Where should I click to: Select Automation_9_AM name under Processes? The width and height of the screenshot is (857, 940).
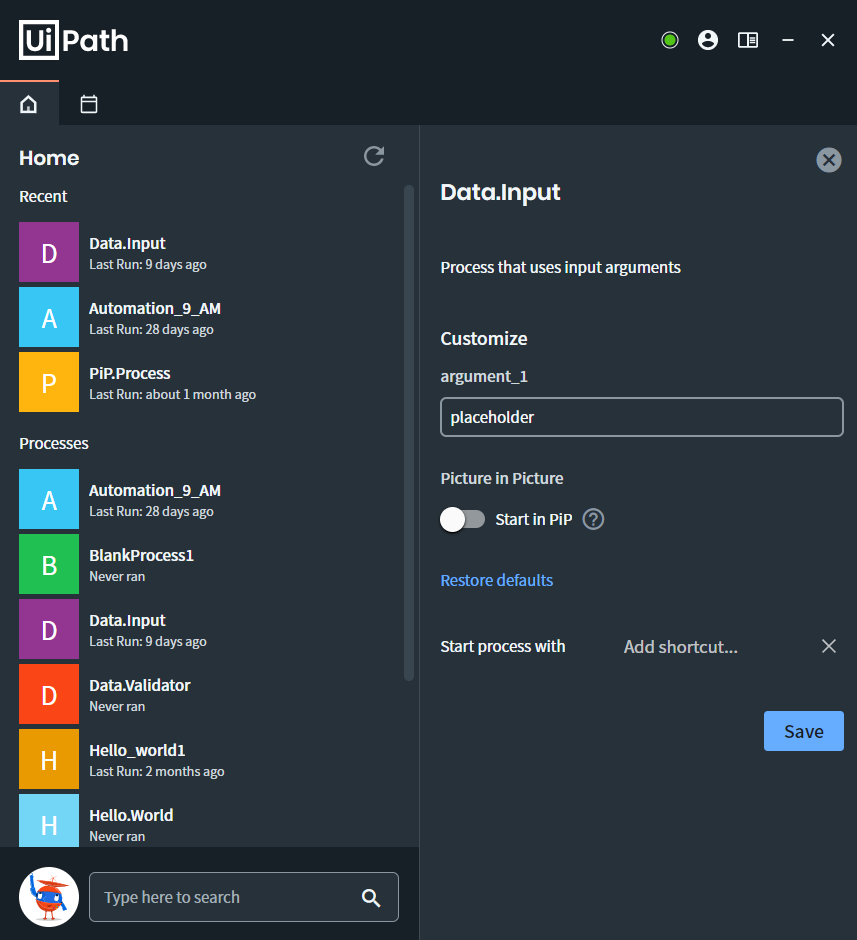pos(155,490)
